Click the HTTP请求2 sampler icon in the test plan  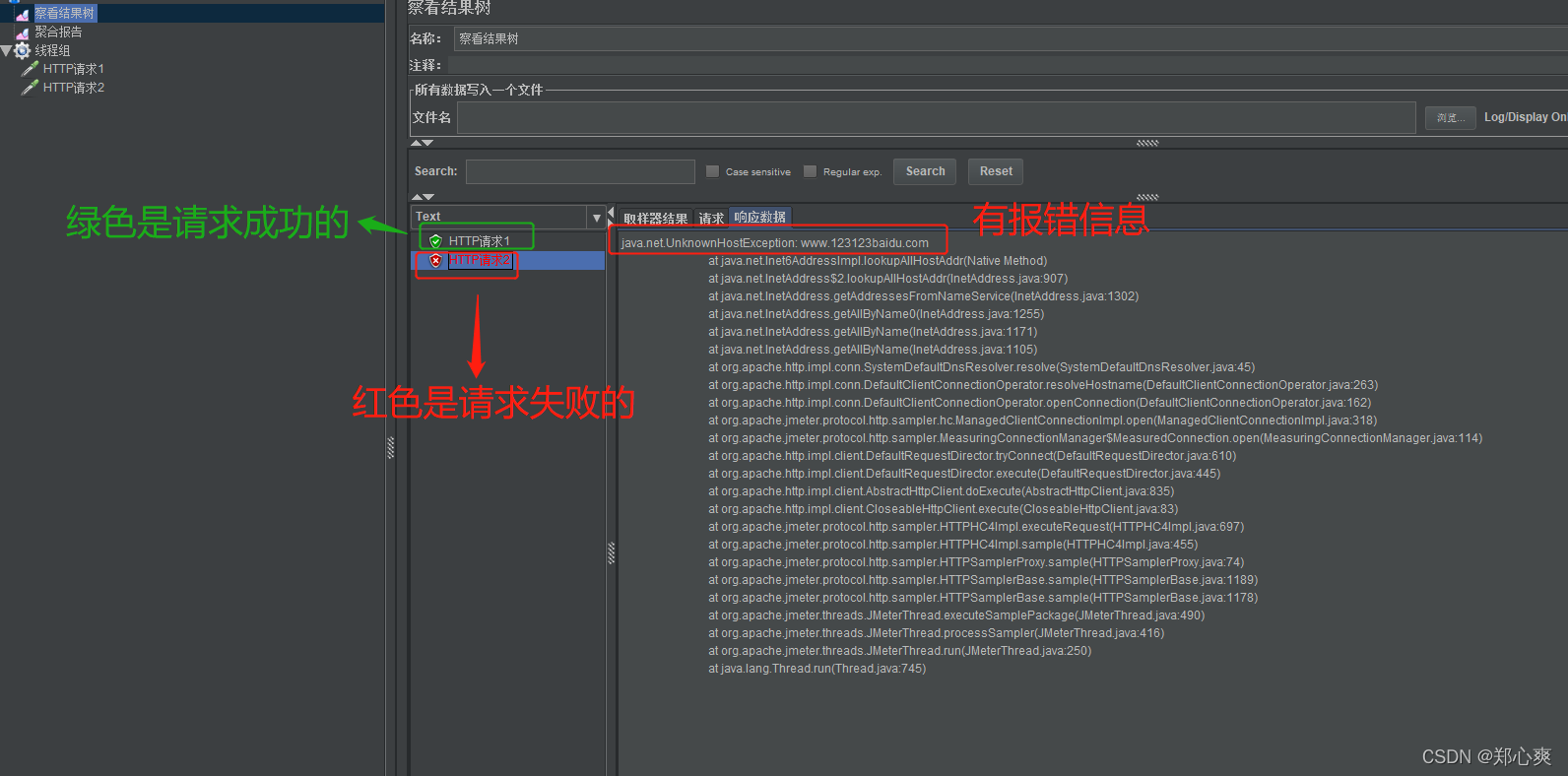pos(30,88)
